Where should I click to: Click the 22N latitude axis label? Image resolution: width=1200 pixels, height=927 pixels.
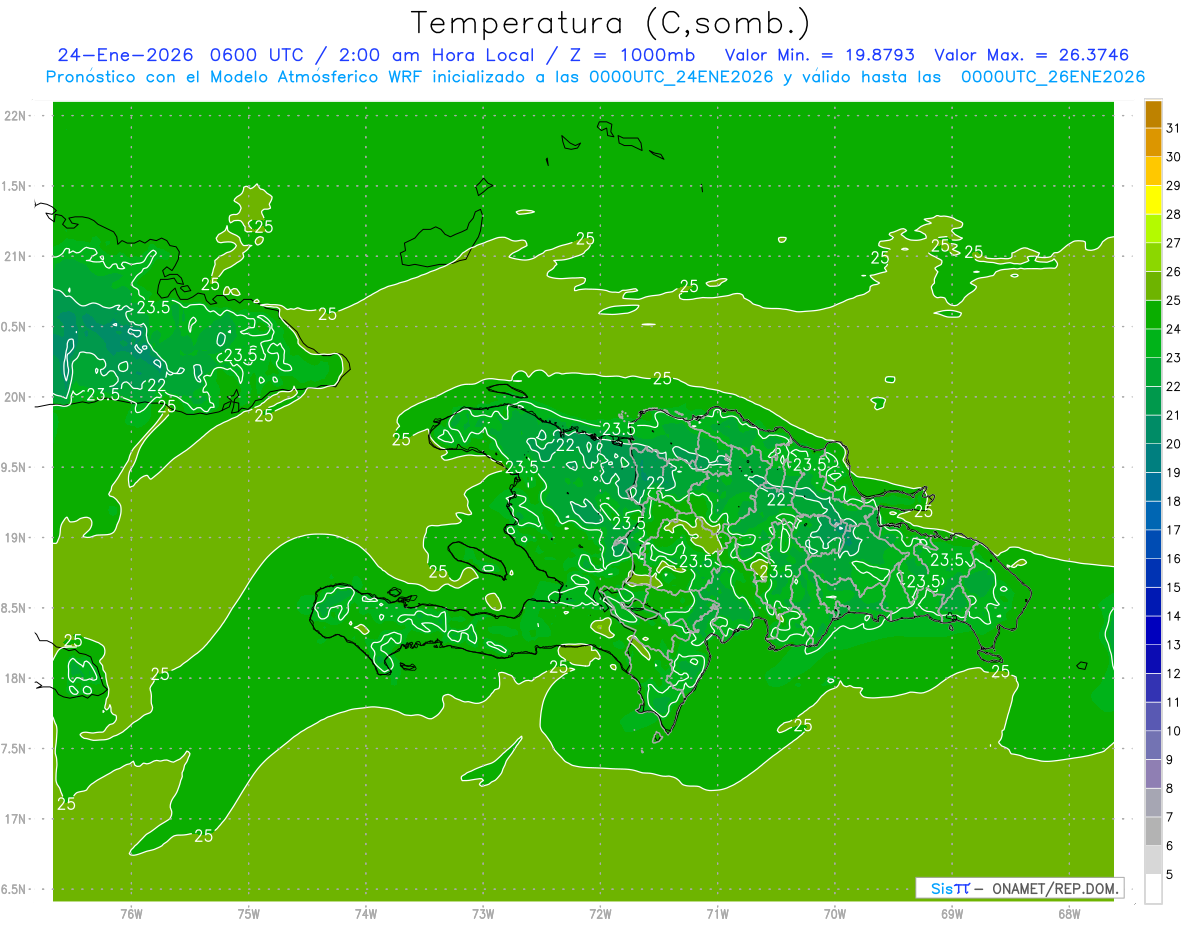16,116
